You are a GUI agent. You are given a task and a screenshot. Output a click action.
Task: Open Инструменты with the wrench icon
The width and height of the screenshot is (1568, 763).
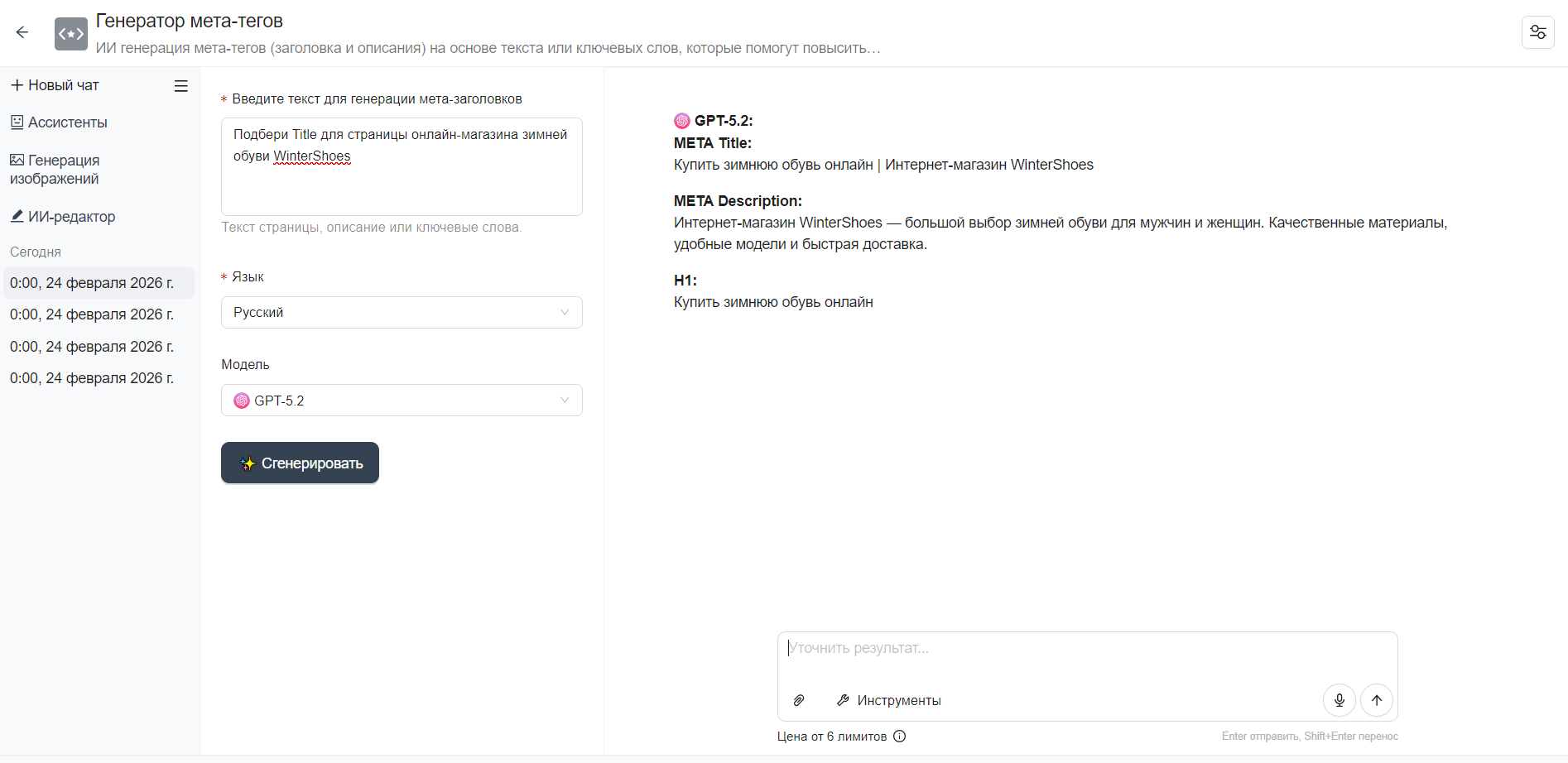point(888,700)
